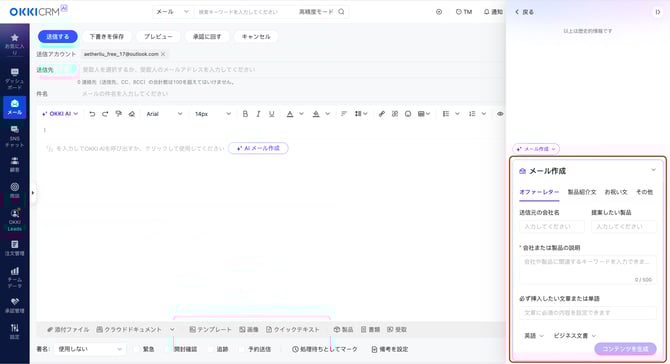Open the business document style dropdown
670x364 pixels.
point(574,336)
